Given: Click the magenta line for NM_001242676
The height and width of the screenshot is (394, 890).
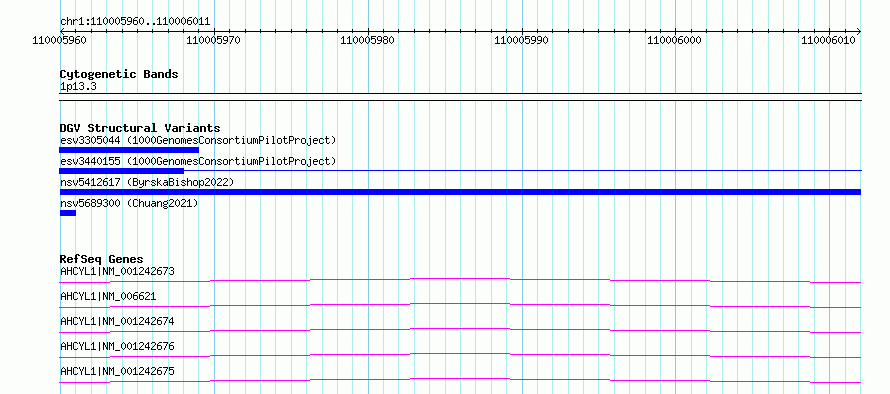Looking at the screenshot, I should point(460,355).
